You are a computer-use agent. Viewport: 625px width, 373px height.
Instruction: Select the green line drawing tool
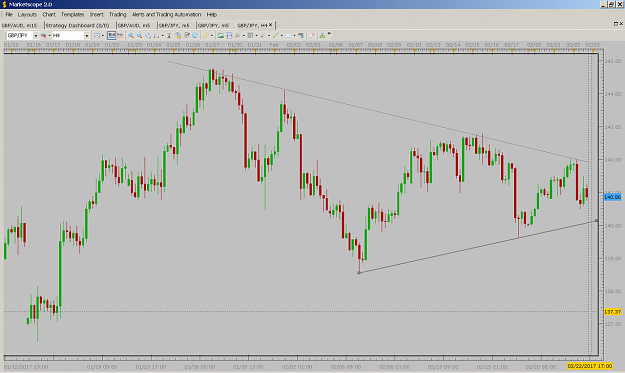coord(275,35)
